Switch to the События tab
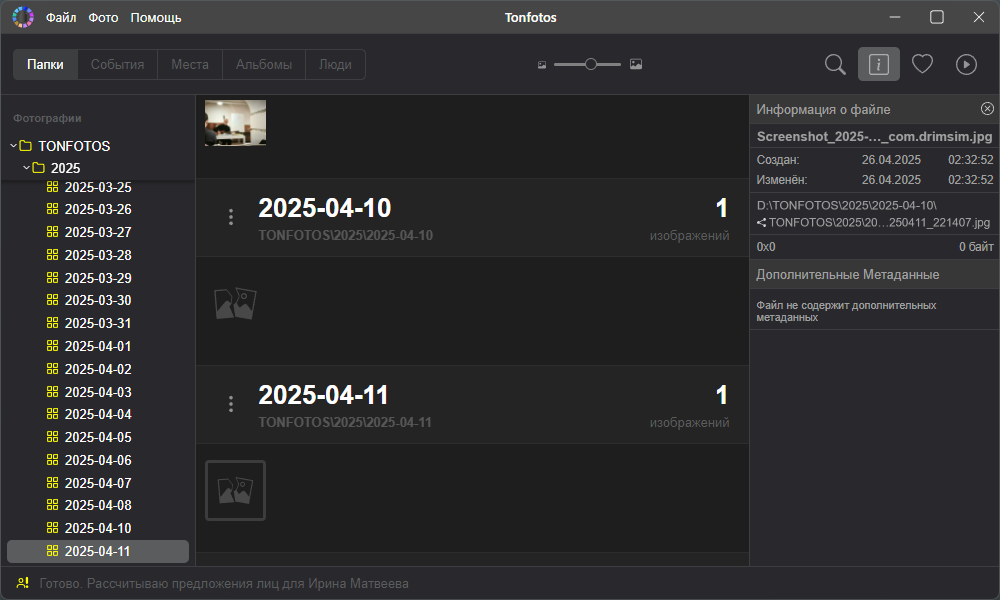Image resolution: width=1000 pixels, height=600 pixels. tap(117, 64)
